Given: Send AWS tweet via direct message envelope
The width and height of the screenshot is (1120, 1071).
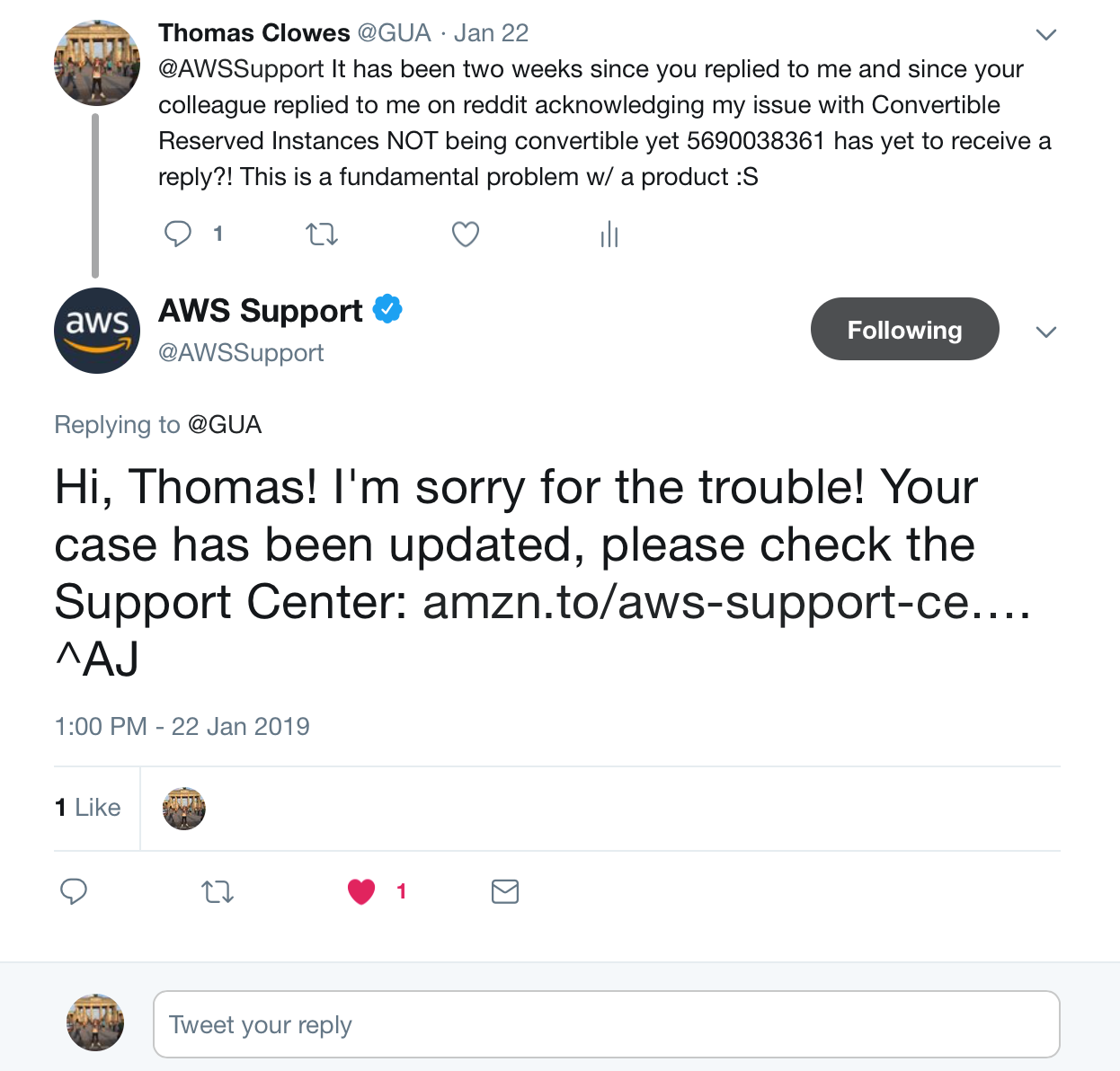Looking at the screenshot, I should click(x=505, y=891).
